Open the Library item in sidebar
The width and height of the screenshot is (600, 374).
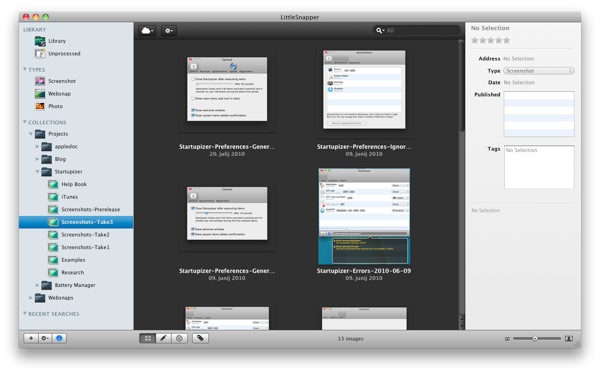(57, 41)
